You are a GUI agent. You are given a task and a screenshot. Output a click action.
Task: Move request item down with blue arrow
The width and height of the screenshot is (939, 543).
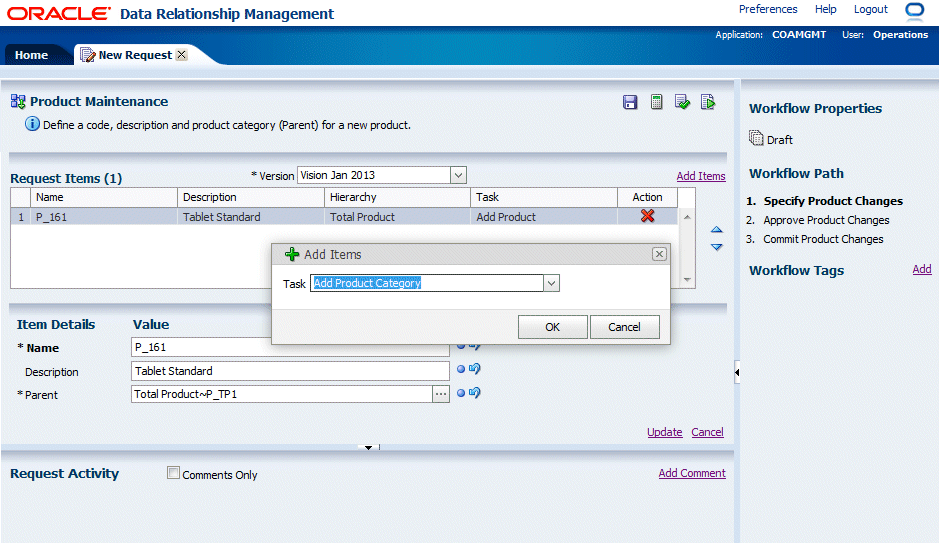tap(716, 247)
